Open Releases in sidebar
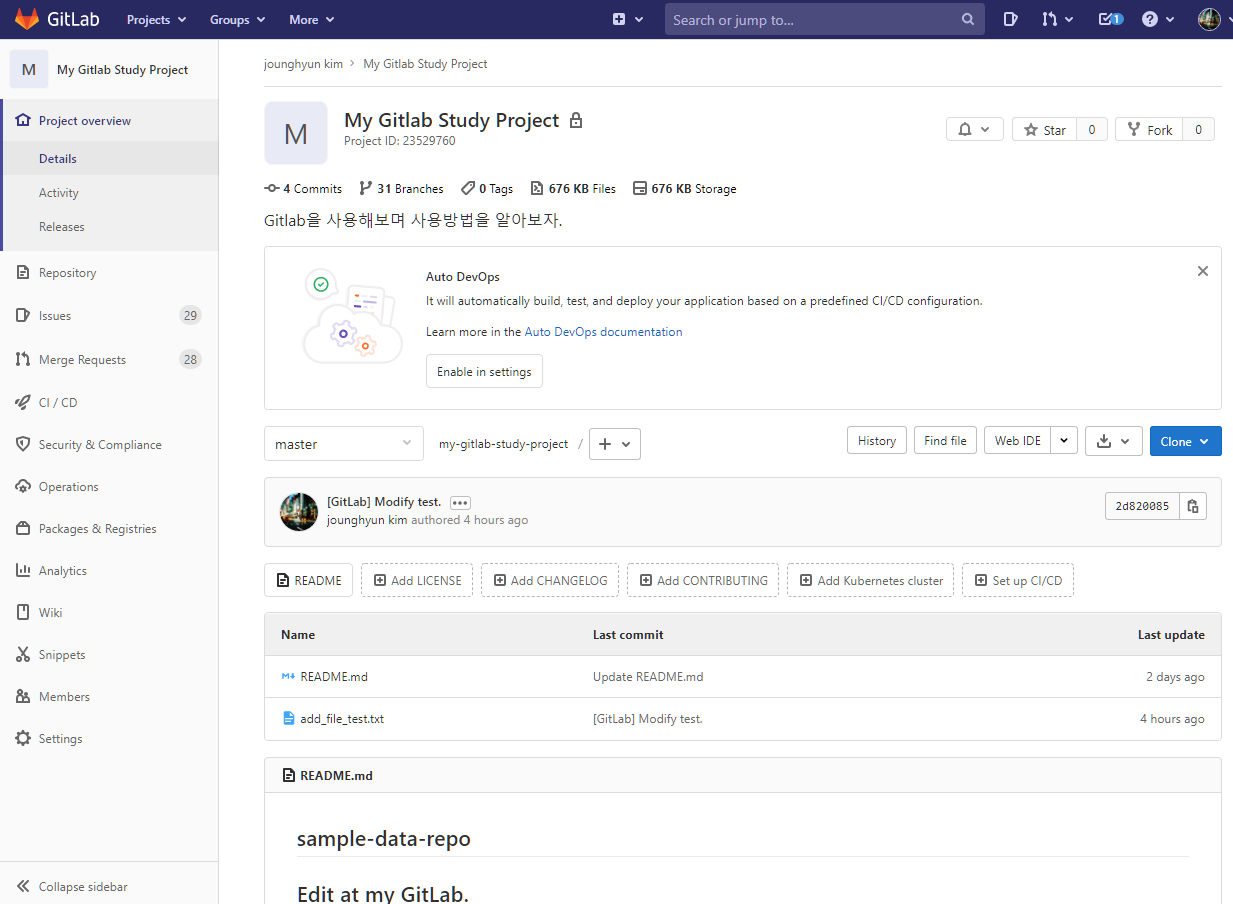1233x904 pixels. click(62, 226)
